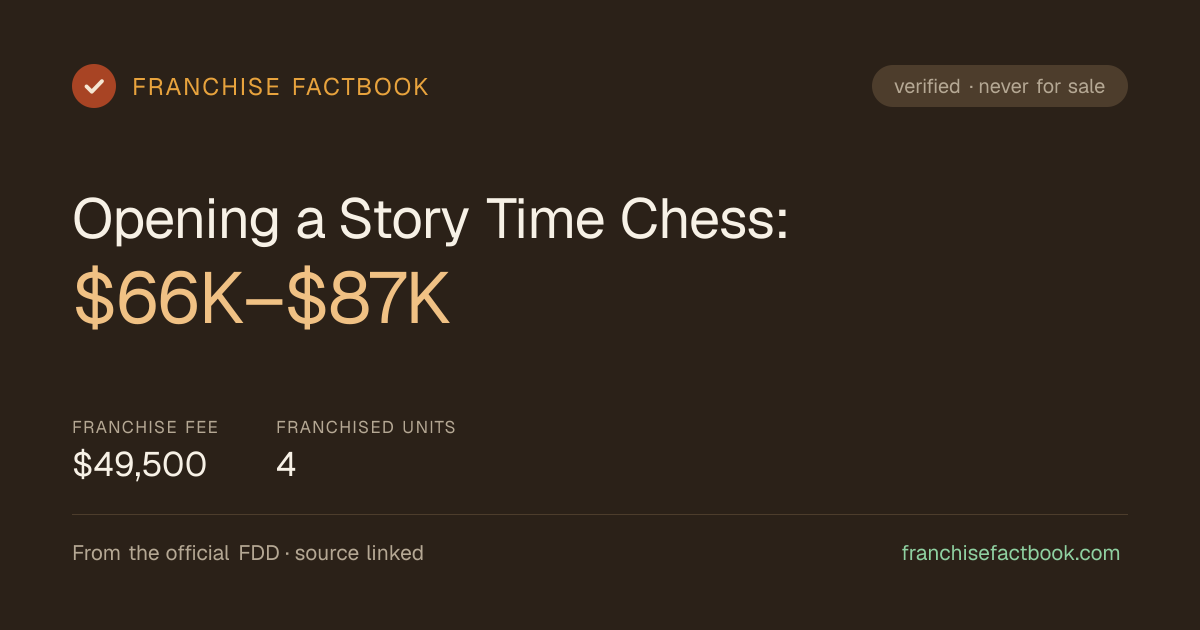
Task: Click the FRANCHISED UNITS label
Action: 366,427
